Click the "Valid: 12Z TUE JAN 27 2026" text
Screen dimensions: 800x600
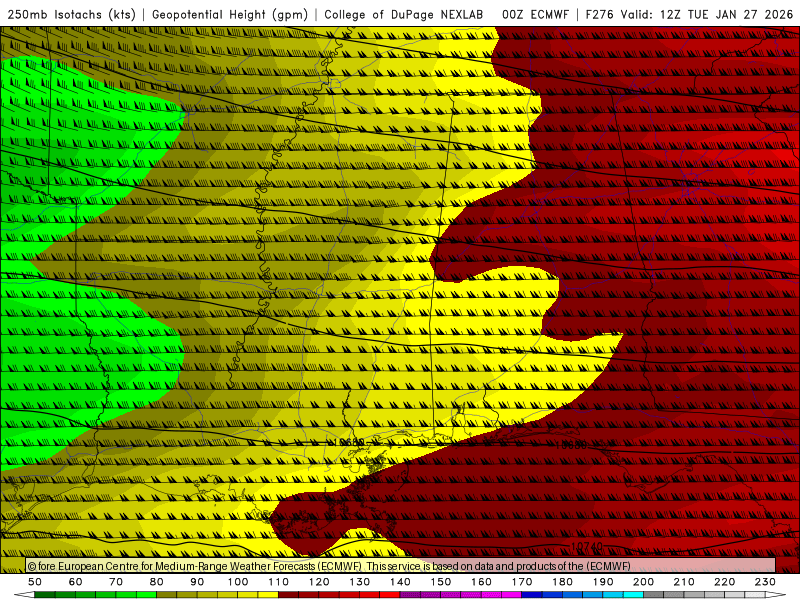point(707,15)
